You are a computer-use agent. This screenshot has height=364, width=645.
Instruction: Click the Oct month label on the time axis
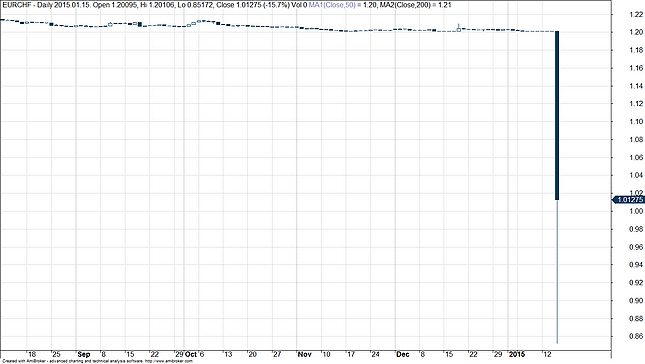point(191,354)
